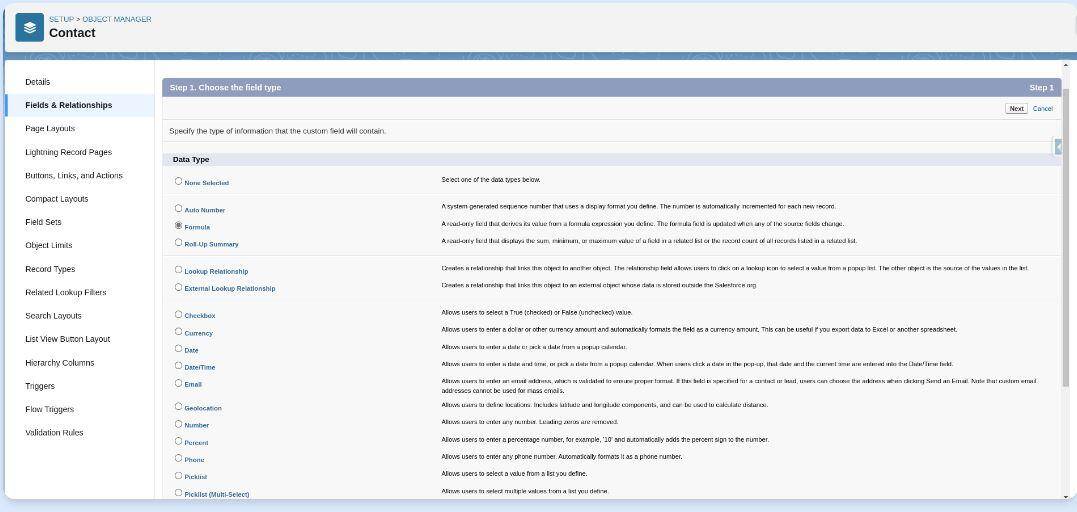Cancel the new field wizard
The height and width of the screenshot is (512, 1077).
[1042, 108]
